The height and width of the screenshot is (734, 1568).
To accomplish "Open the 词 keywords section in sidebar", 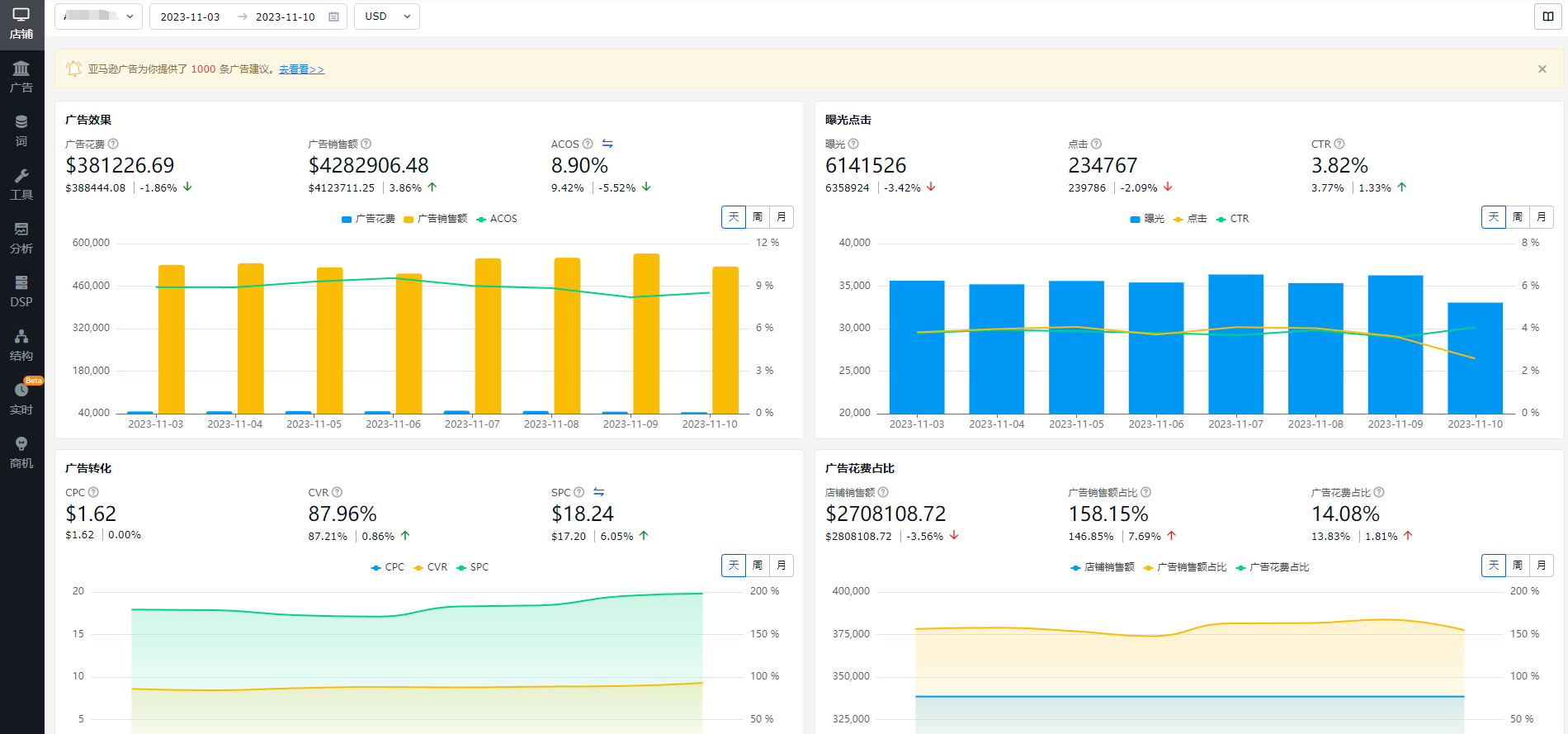I will click(21, 130).
